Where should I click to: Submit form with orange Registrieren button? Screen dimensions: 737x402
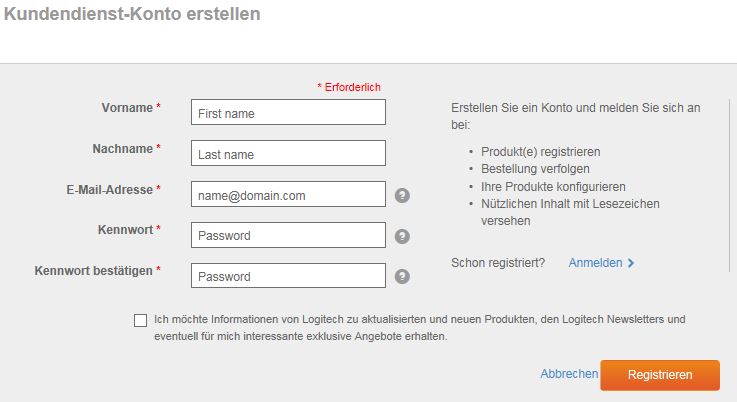tap(660, 375)
